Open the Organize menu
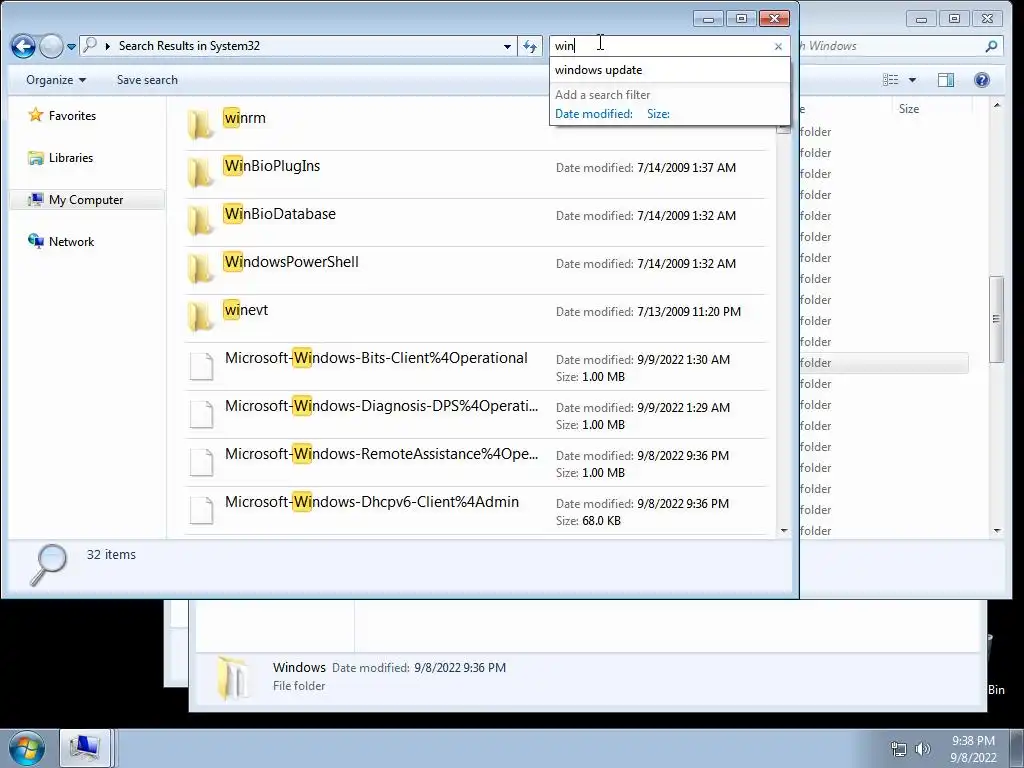This screenshot has height=768, width=1024. tap(56, 80)
